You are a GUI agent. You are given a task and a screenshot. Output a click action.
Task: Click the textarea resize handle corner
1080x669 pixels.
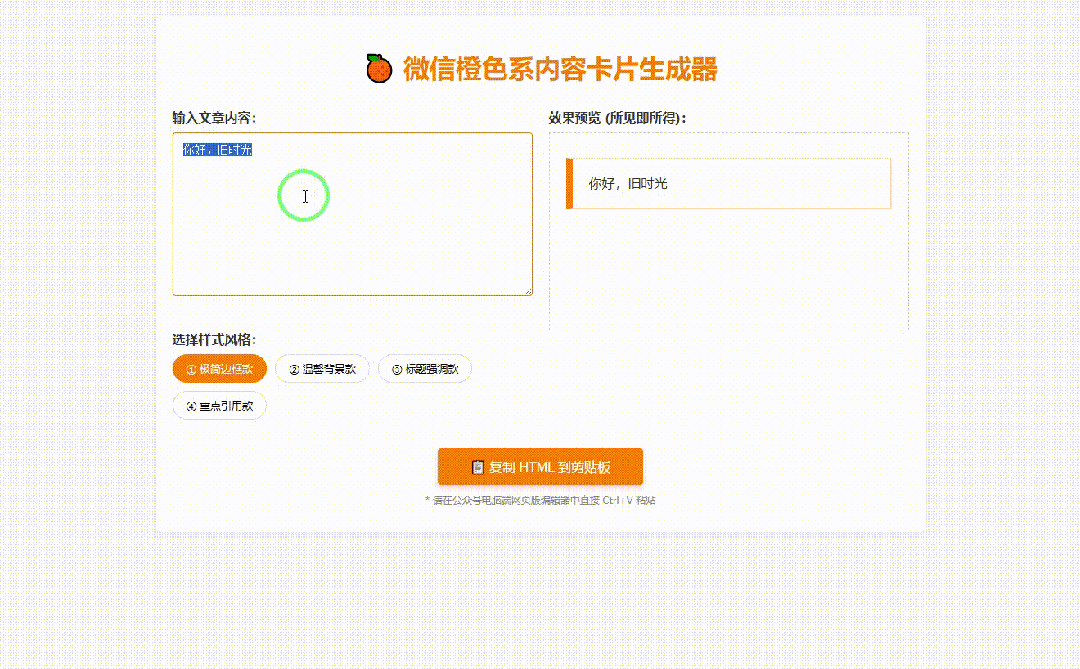click(528, 291)
